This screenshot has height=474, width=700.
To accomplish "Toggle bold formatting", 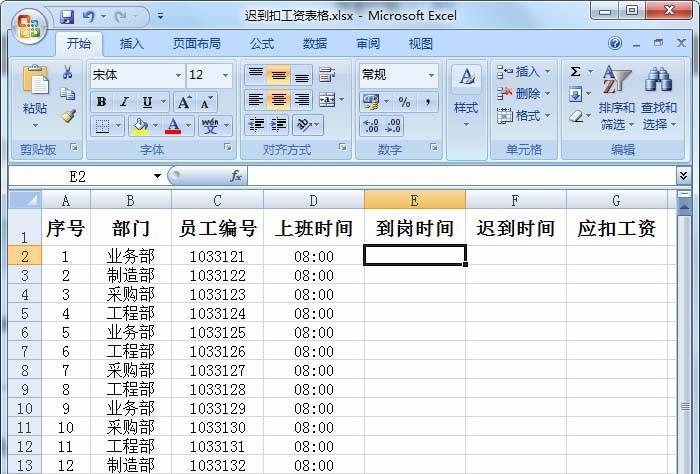I will (x=101, y=102).
